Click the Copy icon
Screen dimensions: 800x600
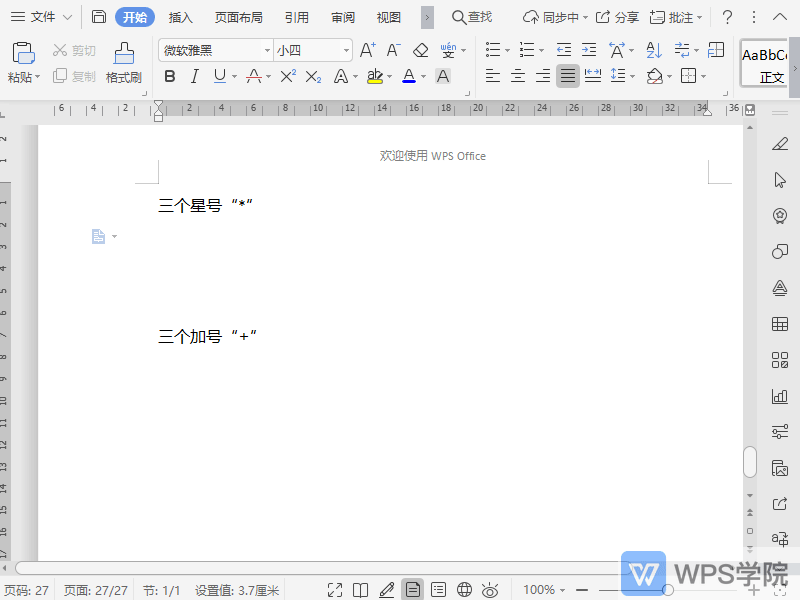pos(60,76)
